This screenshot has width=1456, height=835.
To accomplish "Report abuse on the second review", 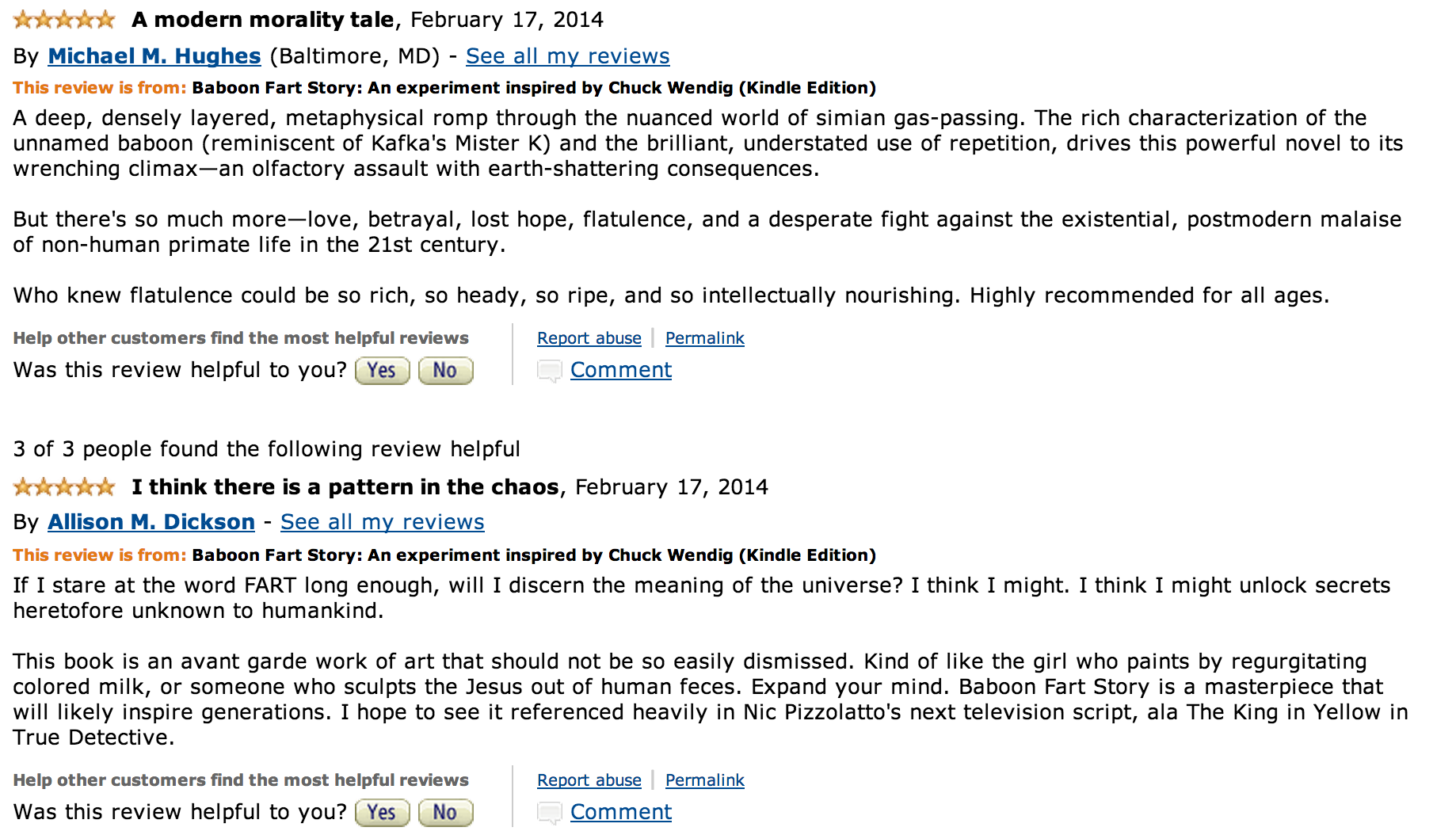I will [x=589, y=780].
